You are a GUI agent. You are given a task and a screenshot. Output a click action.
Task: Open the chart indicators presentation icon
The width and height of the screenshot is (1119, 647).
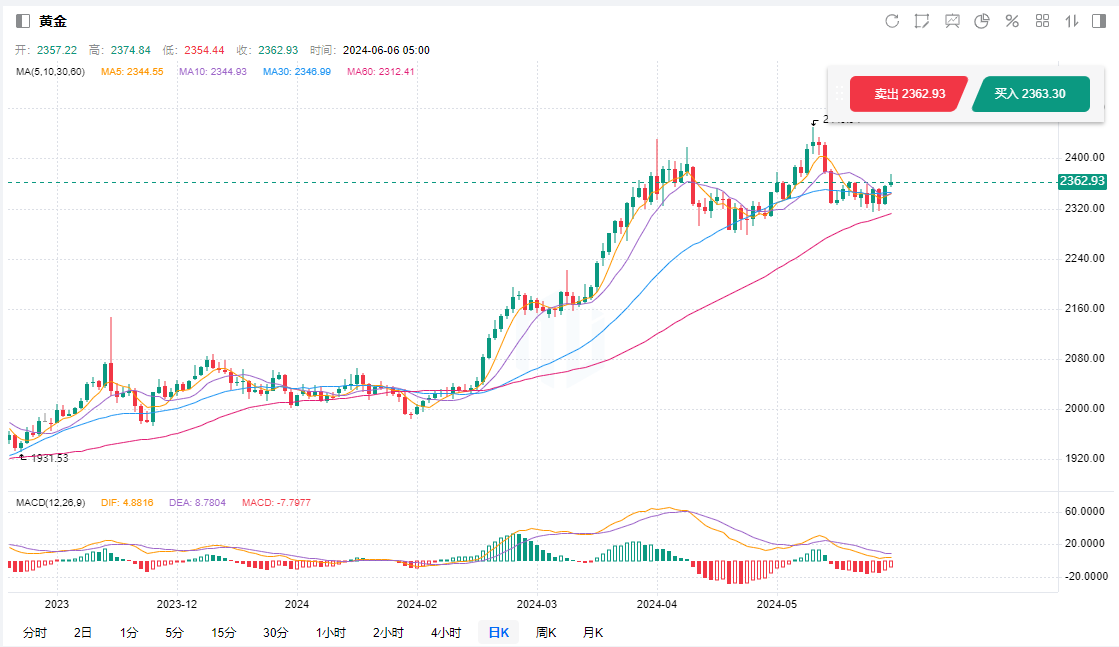[x=952, y=21]
